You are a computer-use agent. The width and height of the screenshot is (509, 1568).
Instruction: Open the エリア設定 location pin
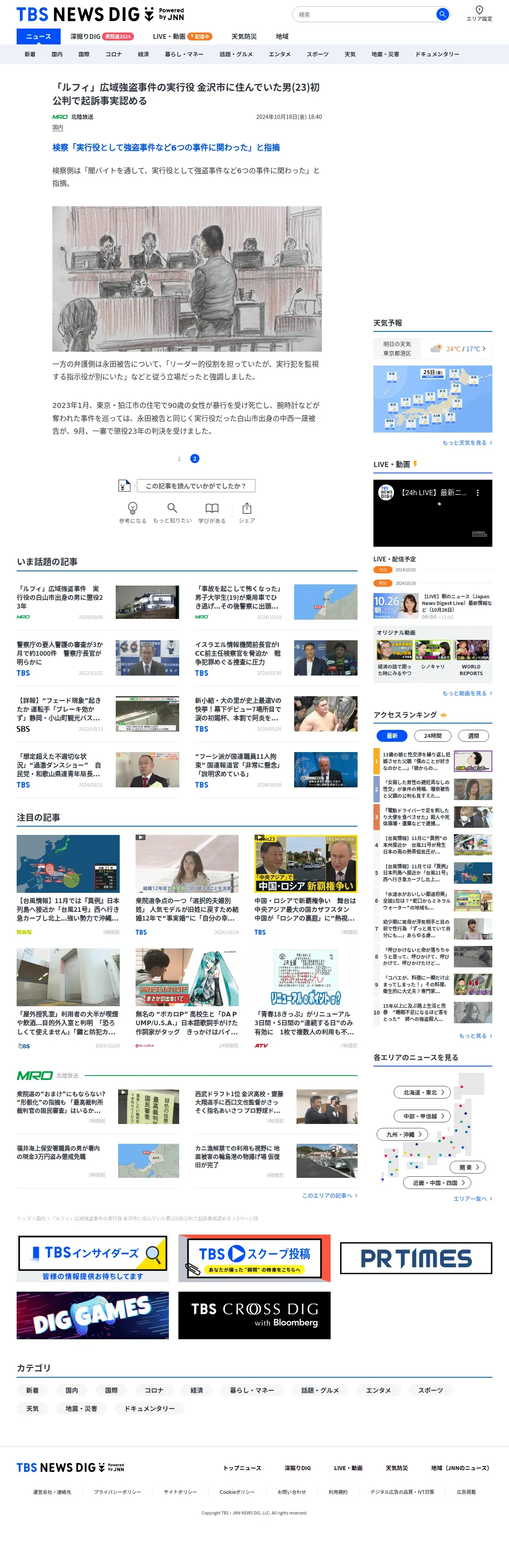click(479, 13)
